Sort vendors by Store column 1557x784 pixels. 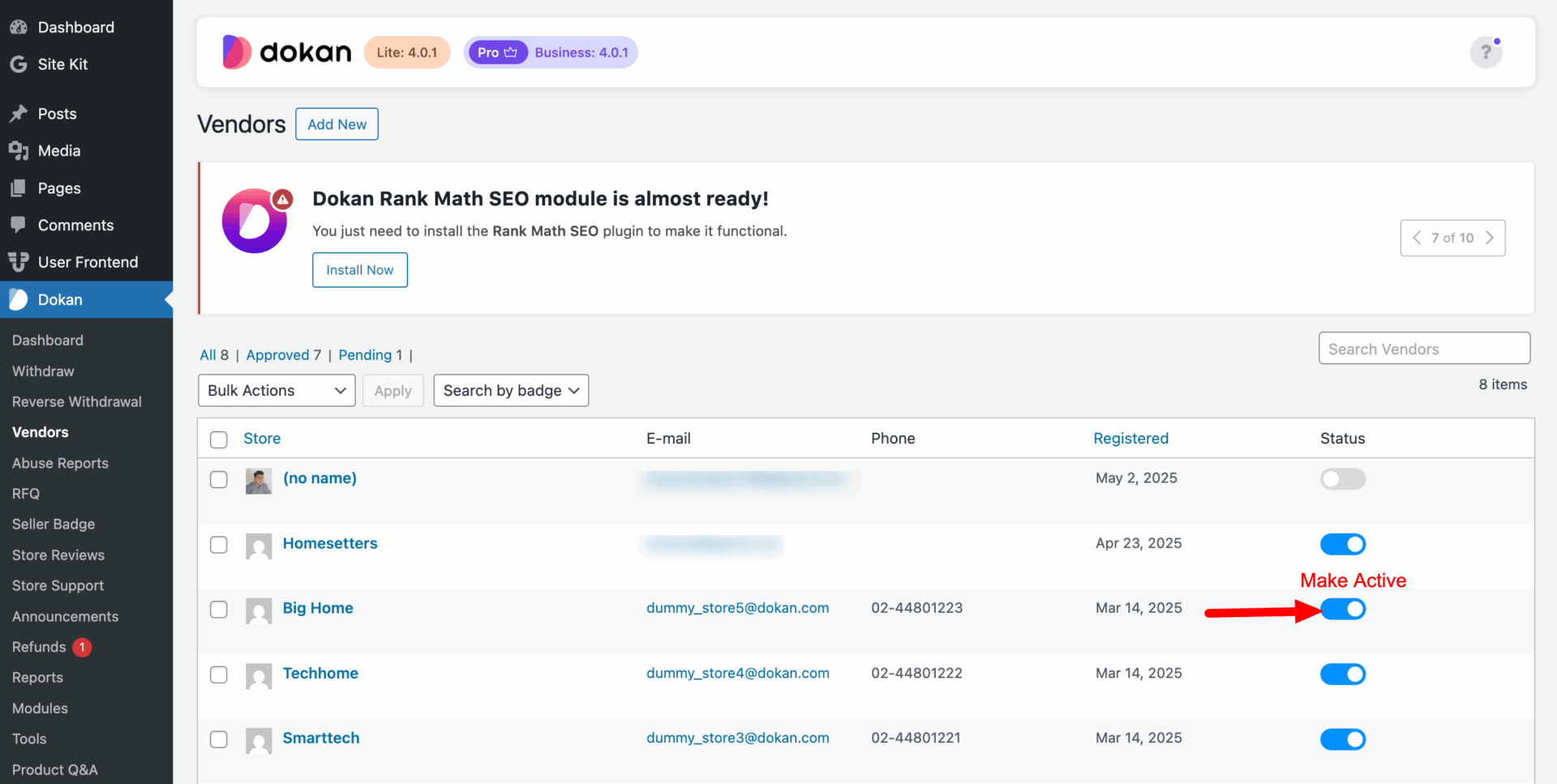[x=262, y=438]
